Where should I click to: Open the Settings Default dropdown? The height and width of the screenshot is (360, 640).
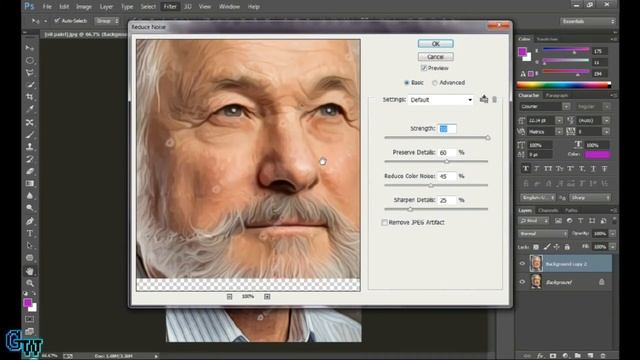point(440,100)
